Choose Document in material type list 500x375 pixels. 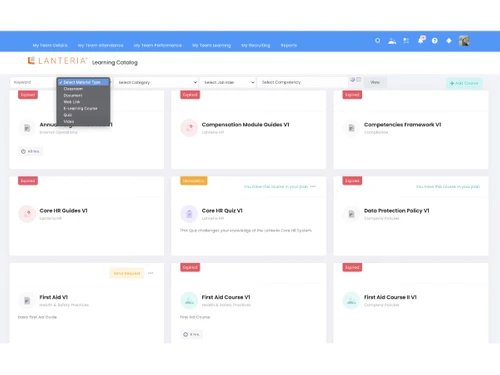[x=83, y=95]
